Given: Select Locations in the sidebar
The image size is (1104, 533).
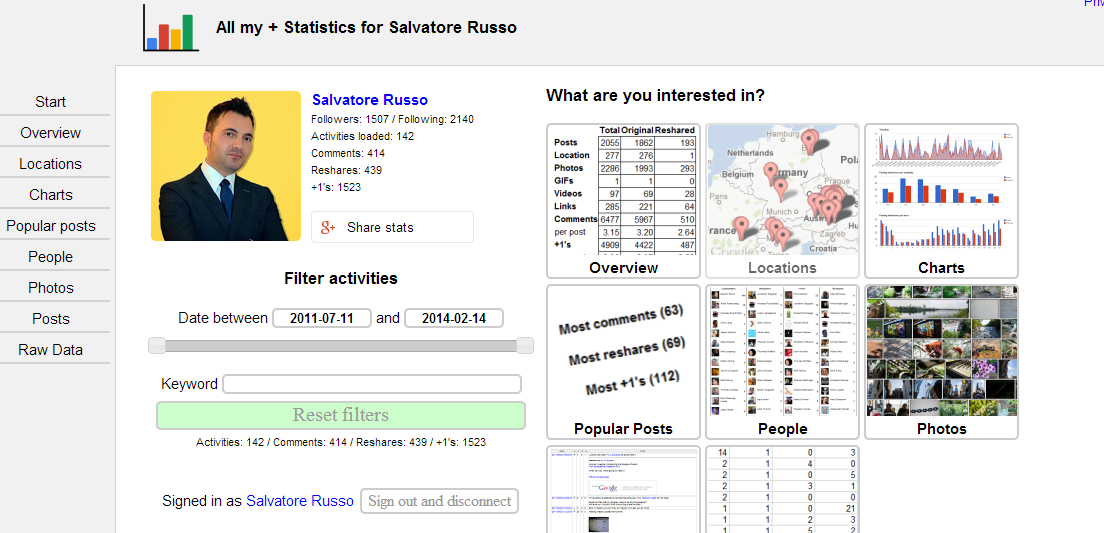Looking at the screenshot, I should point(51,164).
